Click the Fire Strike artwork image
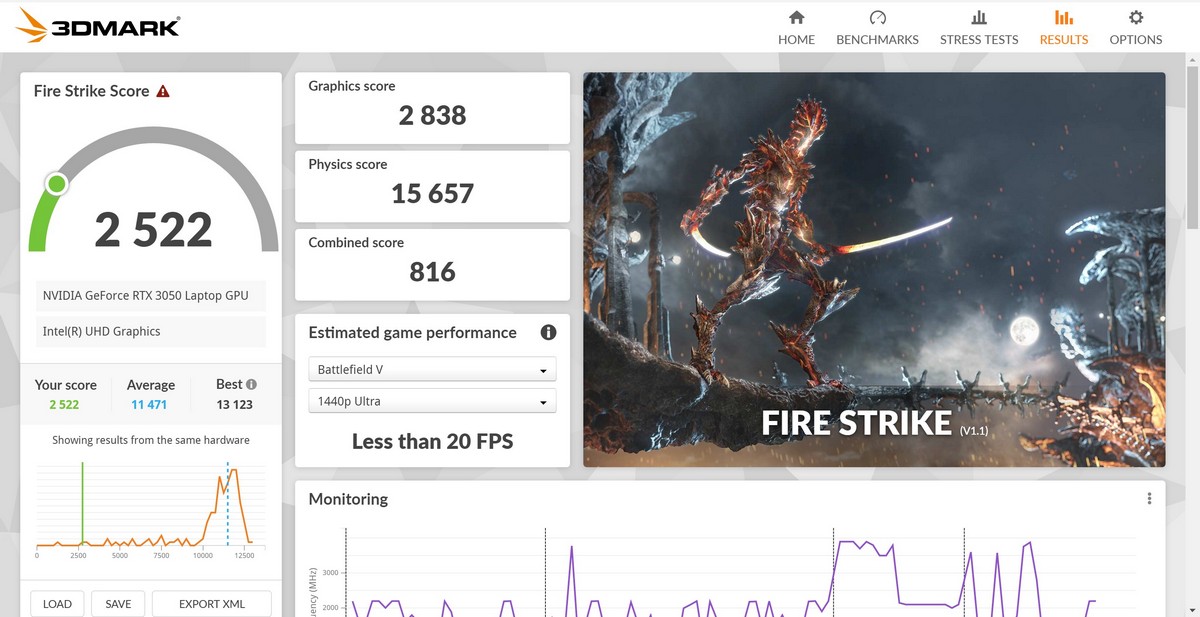 pyautogui.click(x=874, y=269)
